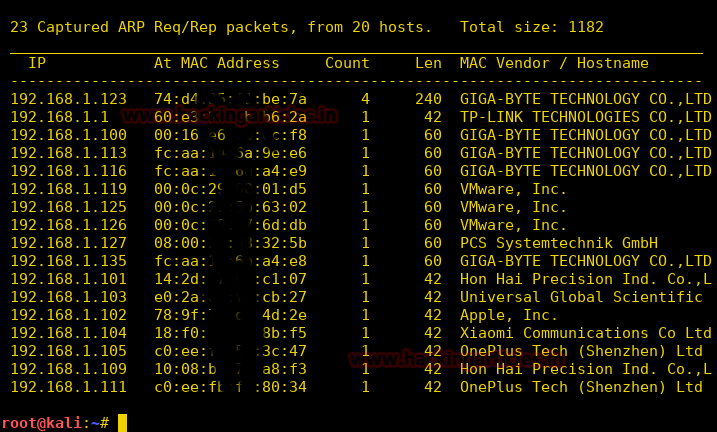
Task: Click PCS Systemtechnik GmbH vendor
Action: click(559, 243)
